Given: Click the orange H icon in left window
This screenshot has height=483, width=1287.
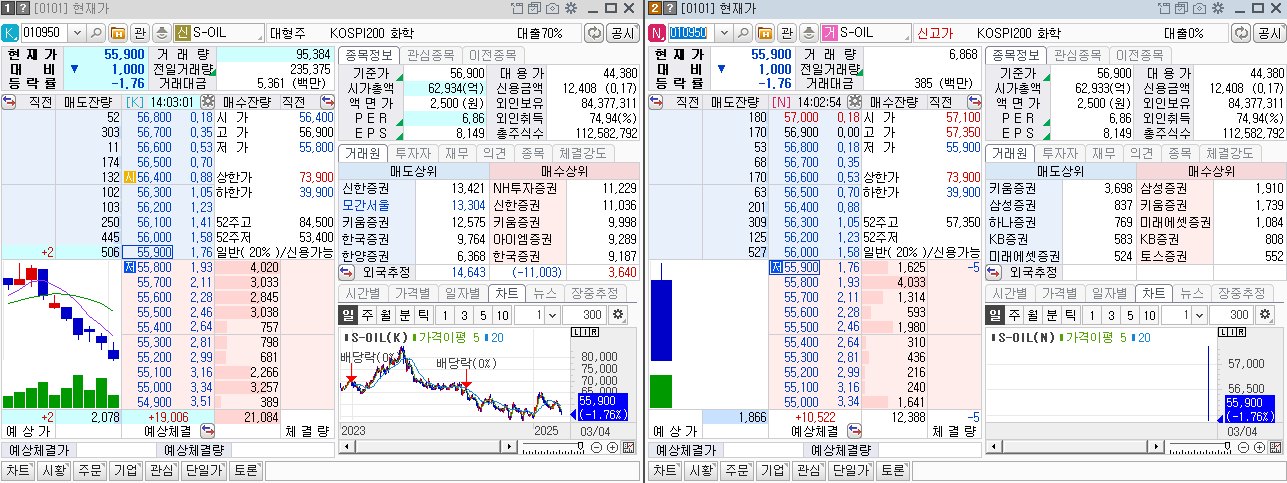Looking at the screenshot, I should 116,33.
